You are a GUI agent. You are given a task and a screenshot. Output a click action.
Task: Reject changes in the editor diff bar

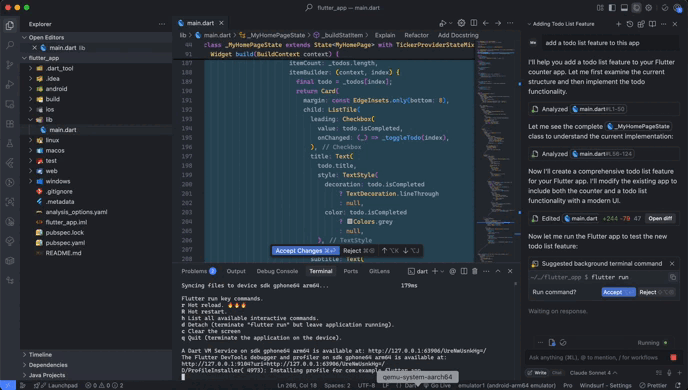tap(358, 250)
